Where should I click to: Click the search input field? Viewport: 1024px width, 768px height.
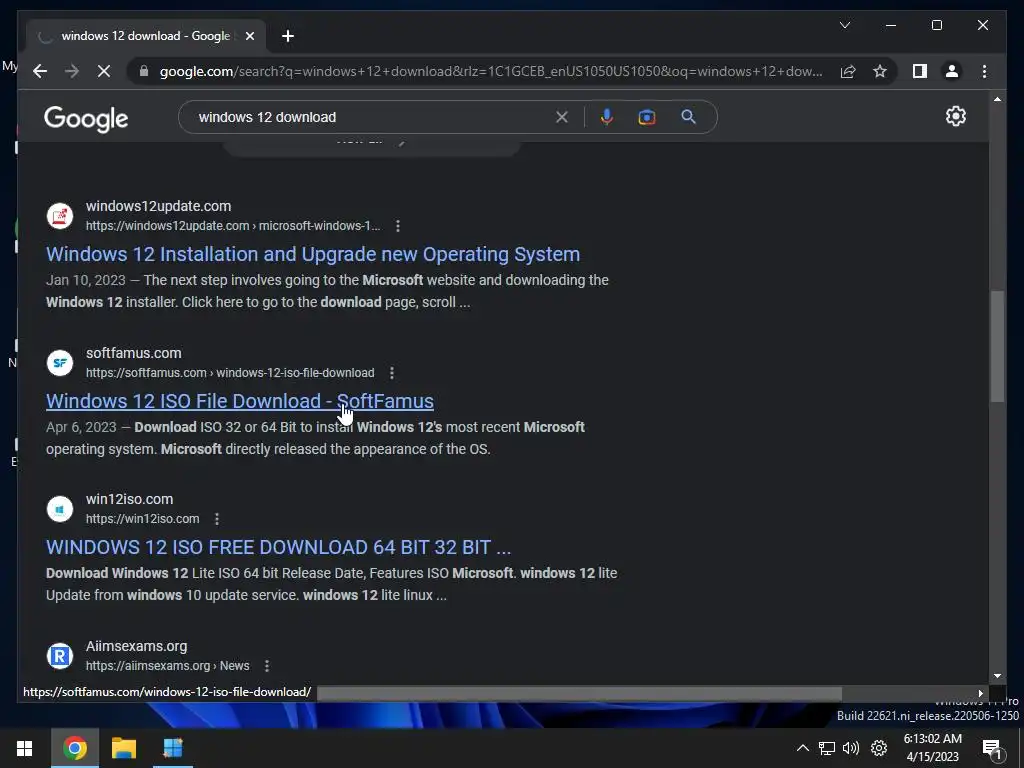[x=372, y=117]
